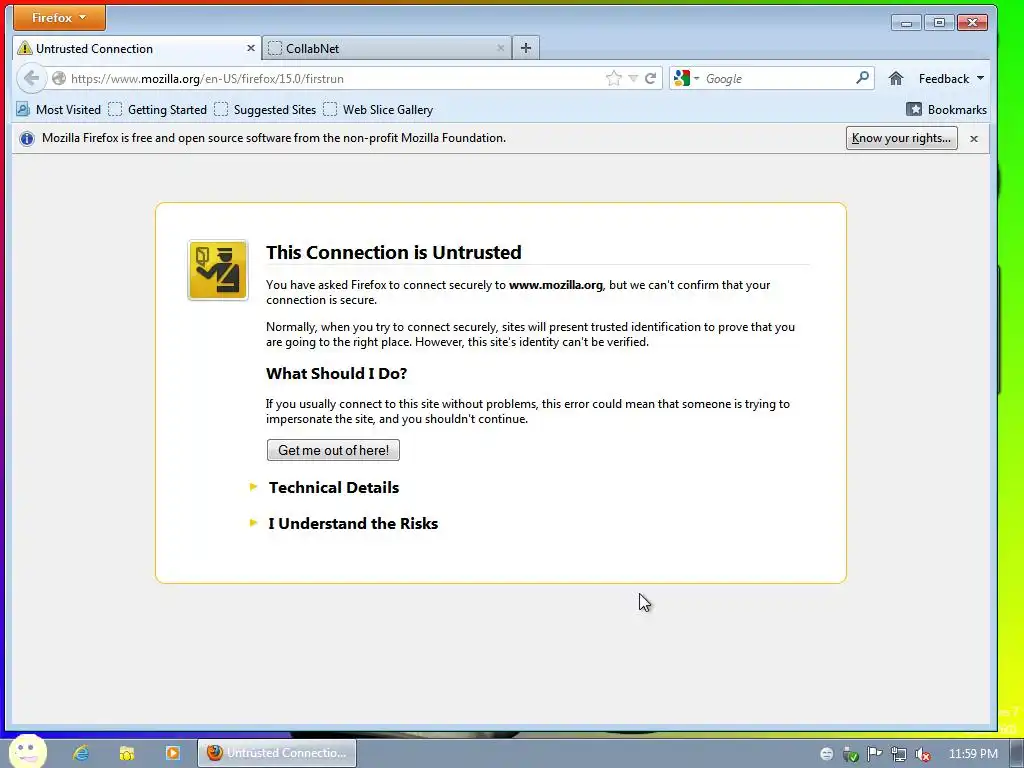Click the 'This Connection is Untrusted' heading
The image size is (1024, 768).
[x=394, y=252]
